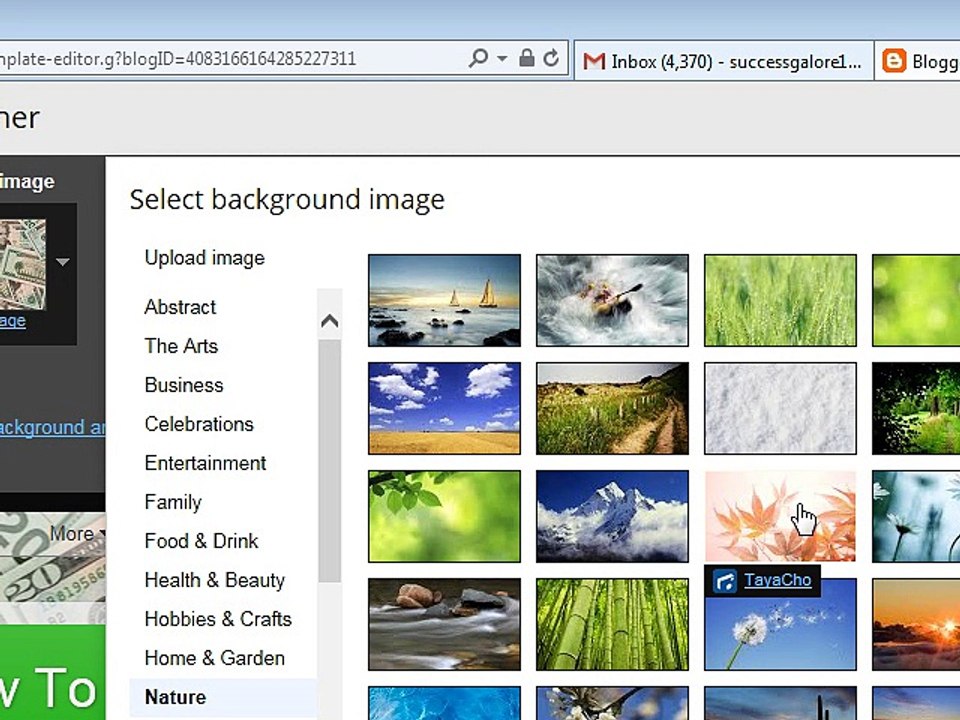Choose The Arts category

tap(181, 346)
